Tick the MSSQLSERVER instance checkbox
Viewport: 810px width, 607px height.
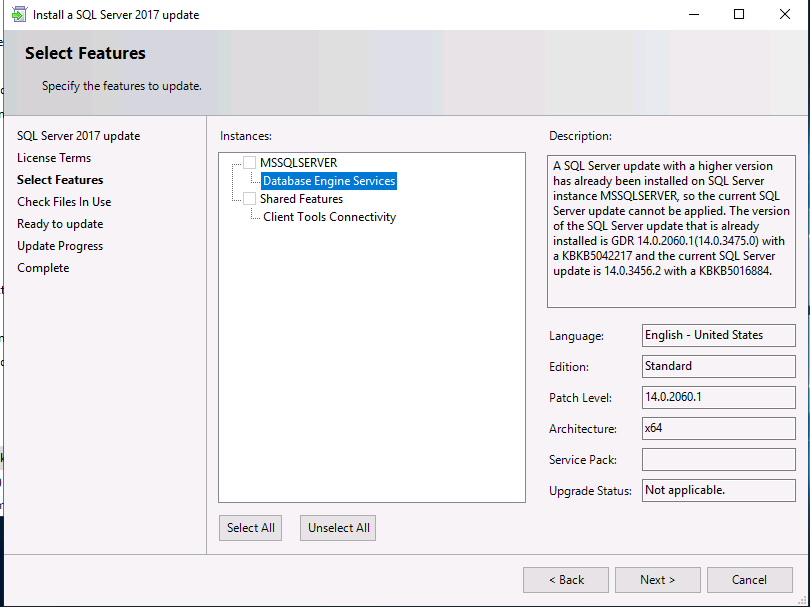[x=250, y=163]
